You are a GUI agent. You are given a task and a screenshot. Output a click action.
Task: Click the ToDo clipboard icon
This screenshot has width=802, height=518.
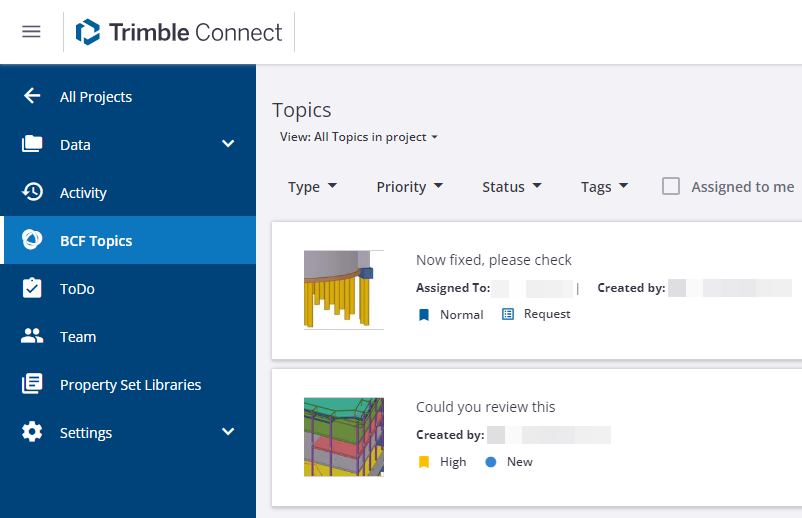click(32, 288)
